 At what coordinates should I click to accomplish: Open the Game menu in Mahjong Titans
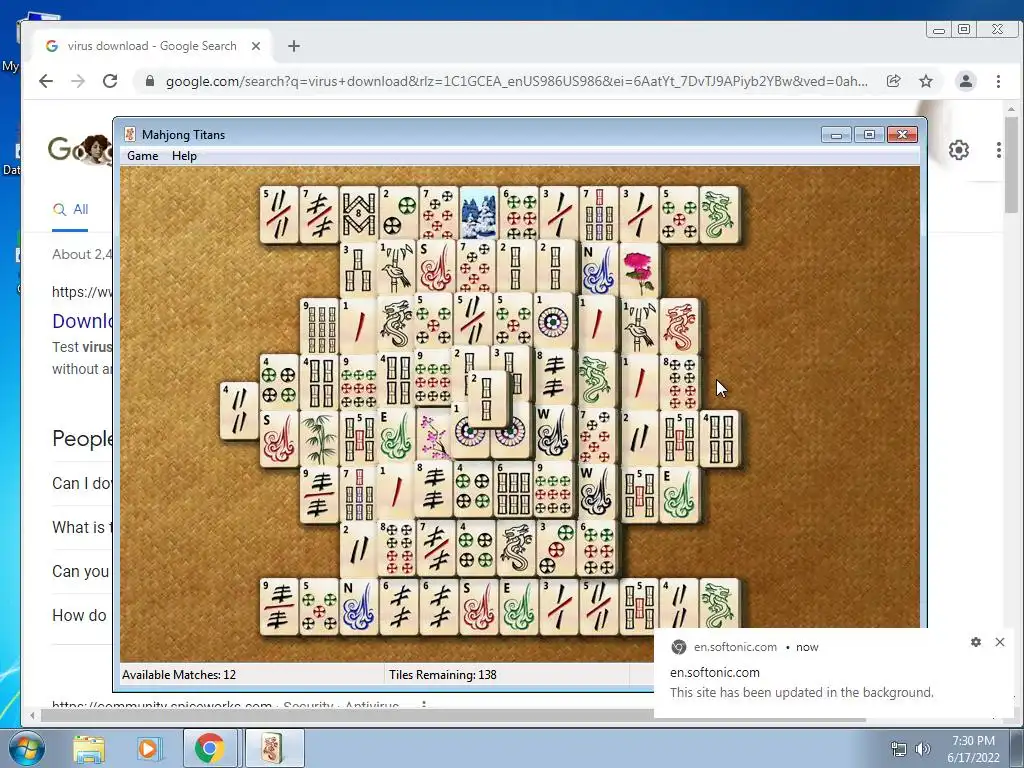coord(142,156)
